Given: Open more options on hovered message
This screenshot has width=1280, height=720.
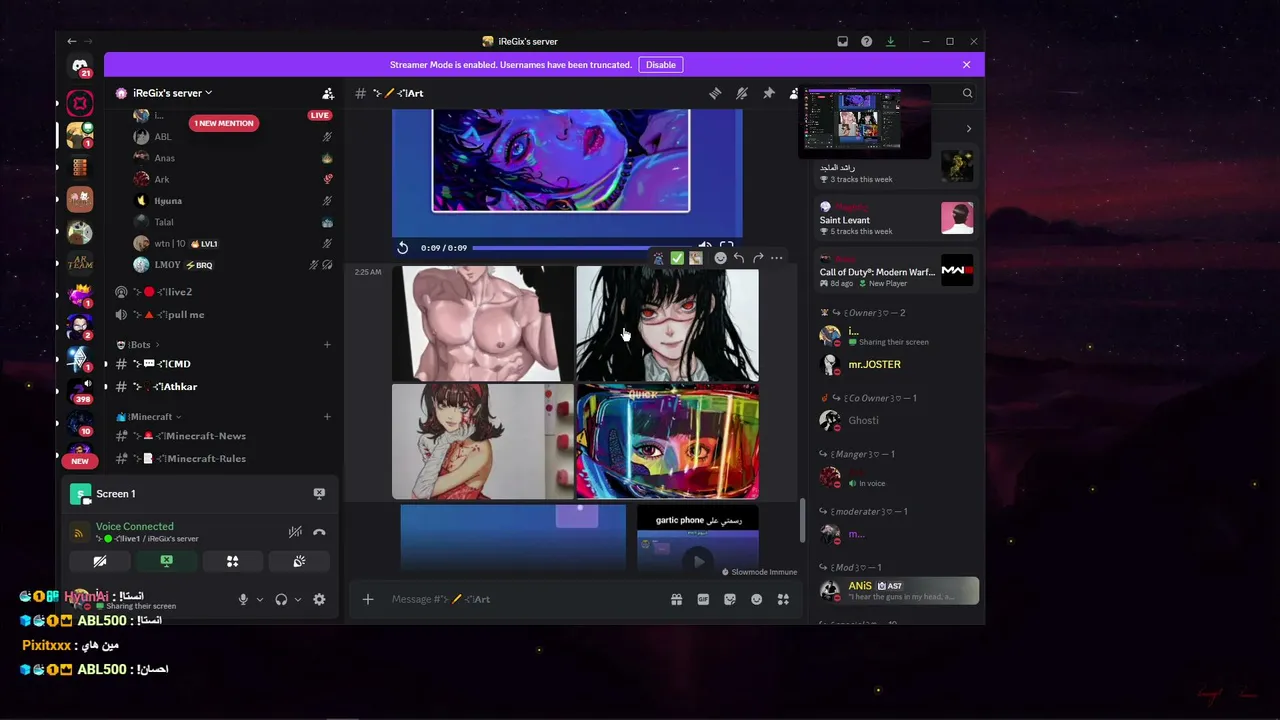Looking at the screenshot, I should point(777,258).
